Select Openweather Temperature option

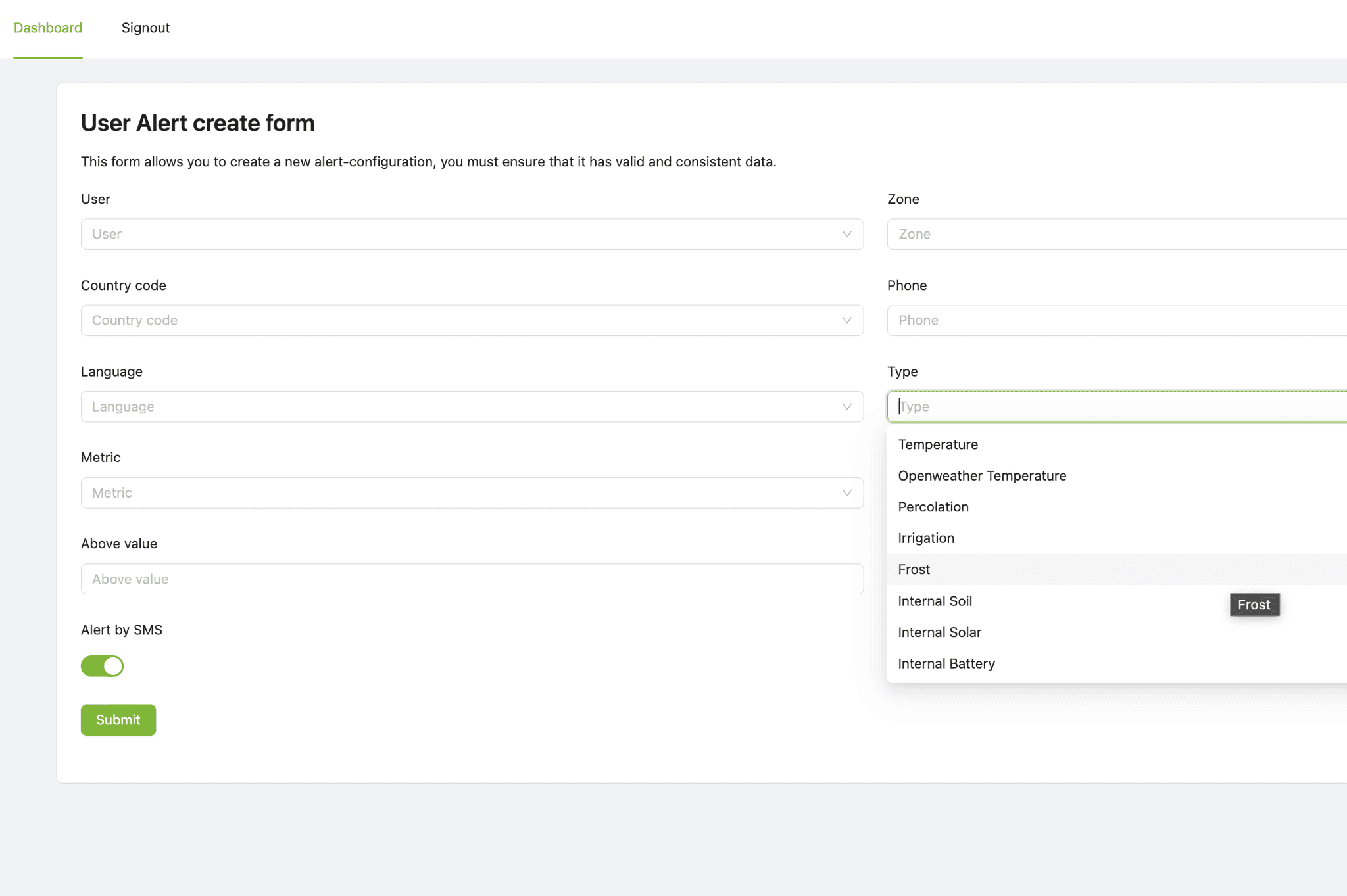[x=982, y=475]
